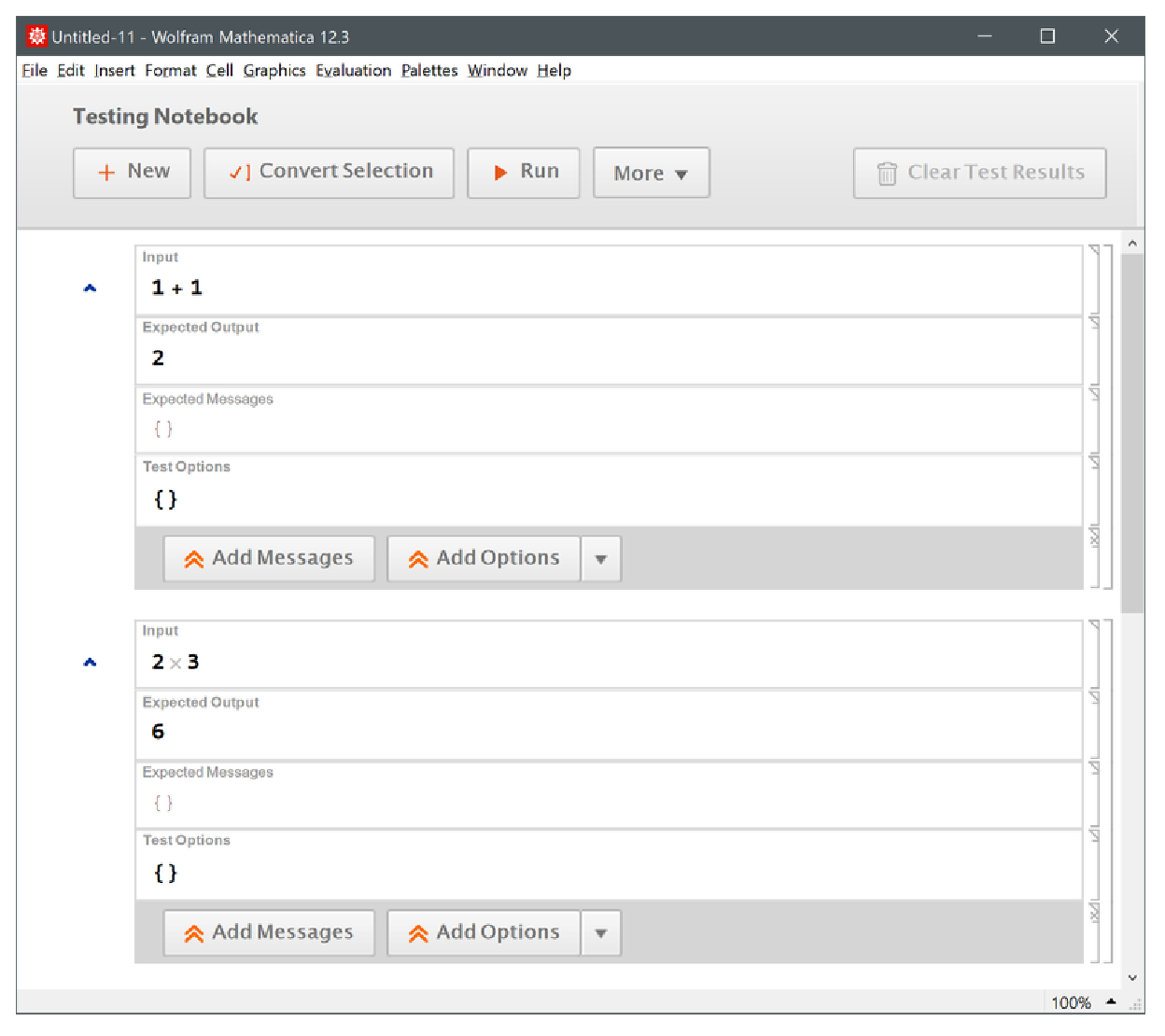Open first test's Add Options dropdown arrow

click(601, 559)
